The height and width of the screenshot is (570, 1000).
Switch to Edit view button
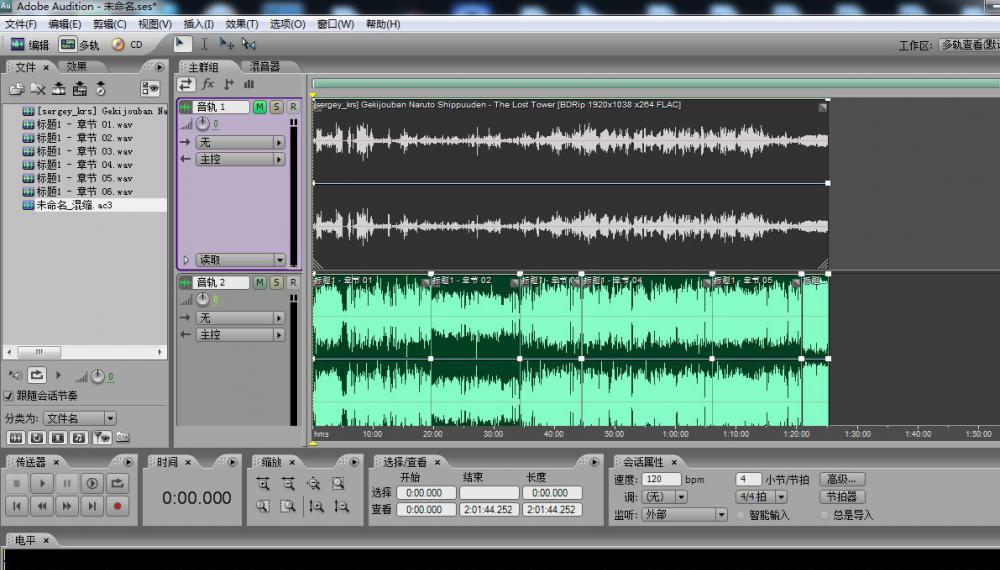tap(30, 45)
